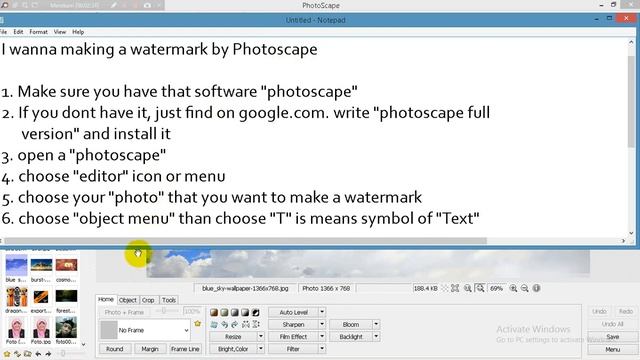Switch to the Object tab
This screenshot has width=640, height=360.
coord(128,300)
